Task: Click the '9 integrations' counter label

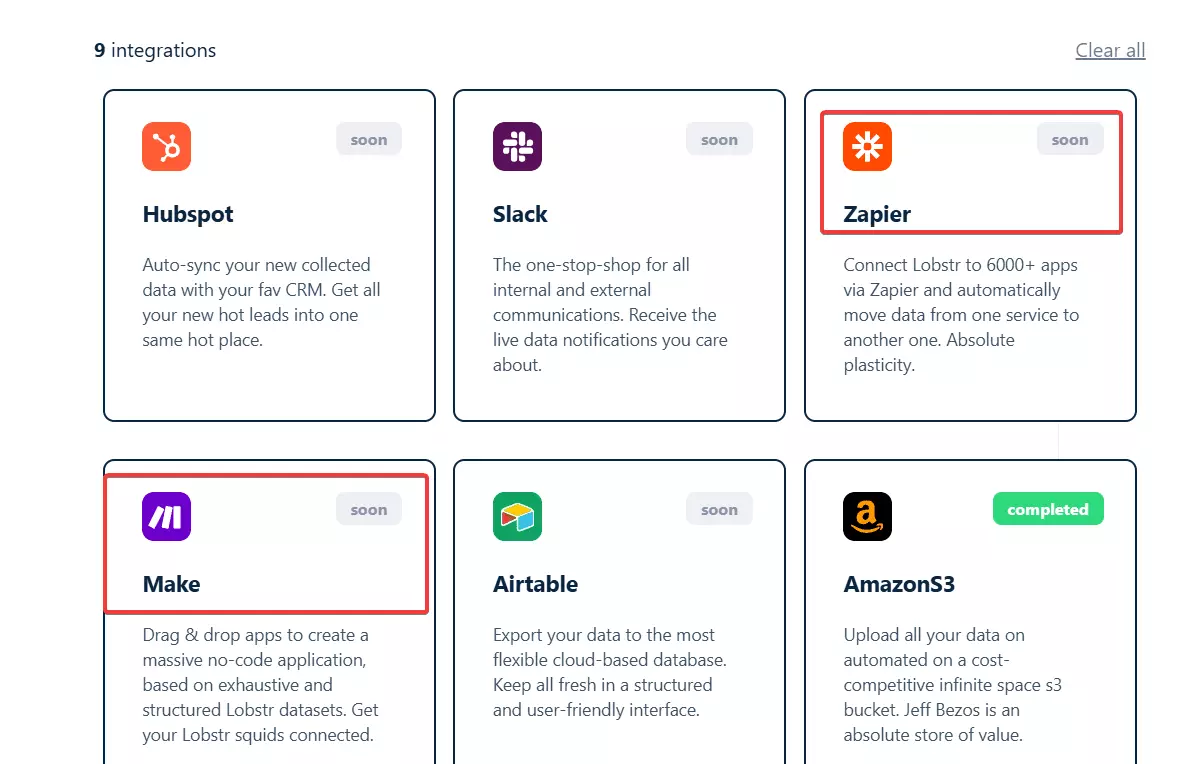Action: pyautogui.click(x=155, y=50)
